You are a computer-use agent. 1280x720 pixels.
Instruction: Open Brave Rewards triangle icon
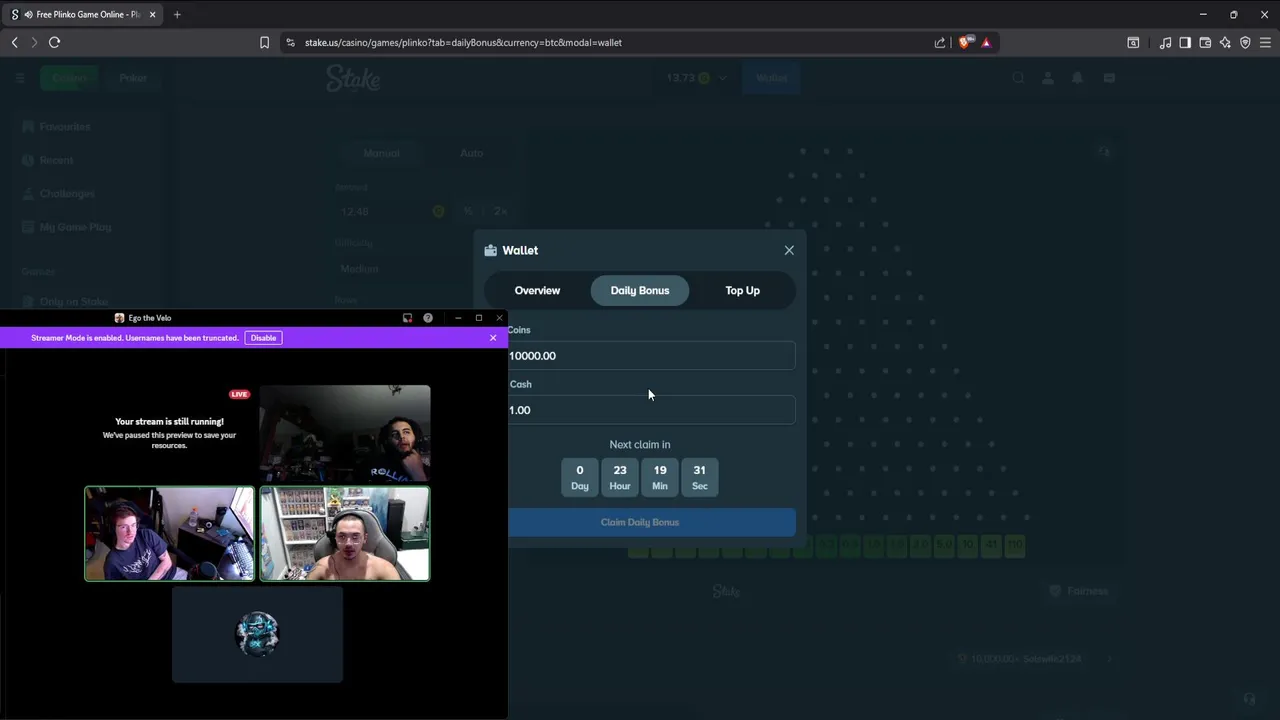click(x=986, y=42)
